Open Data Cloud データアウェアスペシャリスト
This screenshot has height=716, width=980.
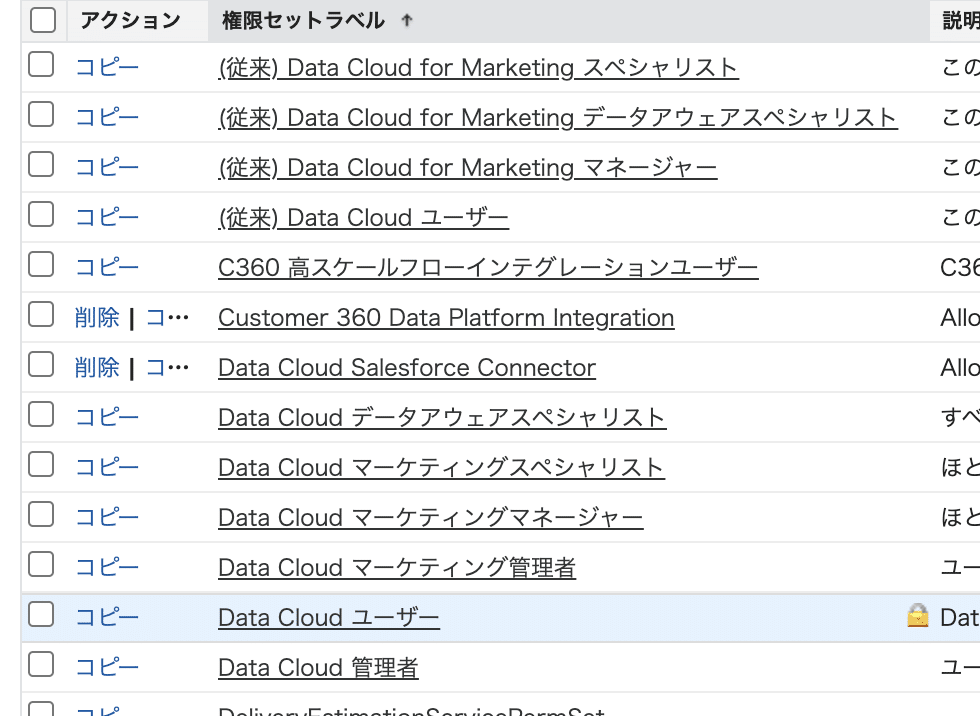[x=442, y=417]
